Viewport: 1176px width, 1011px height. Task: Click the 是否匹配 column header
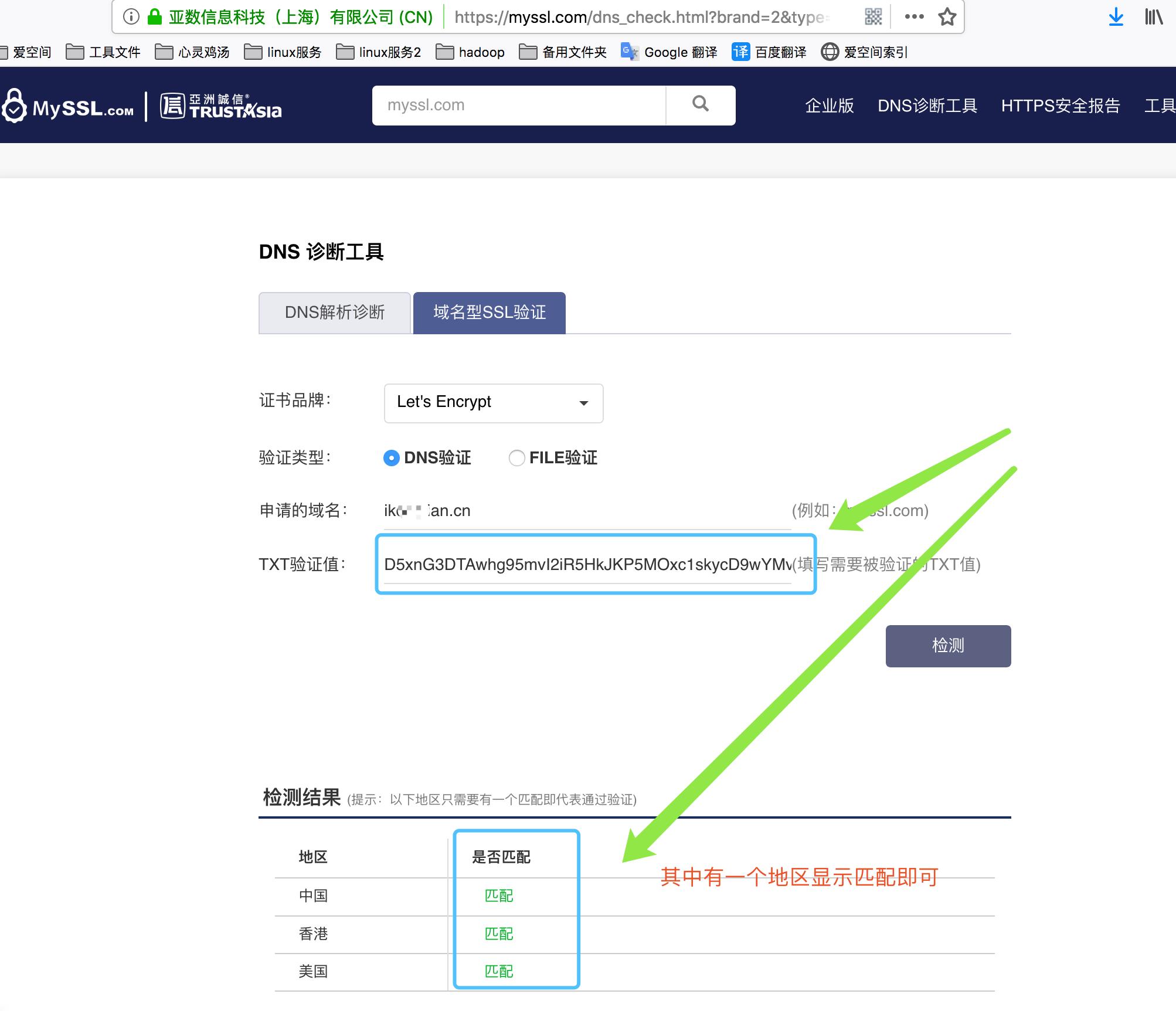point(501,857)
